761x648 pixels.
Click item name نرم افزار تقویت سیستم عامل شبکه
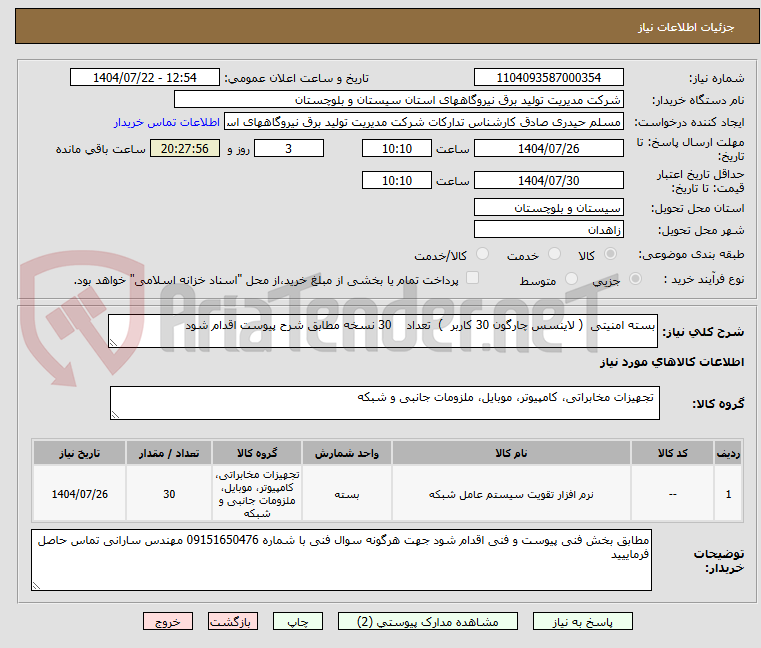[x=511, y=495]
